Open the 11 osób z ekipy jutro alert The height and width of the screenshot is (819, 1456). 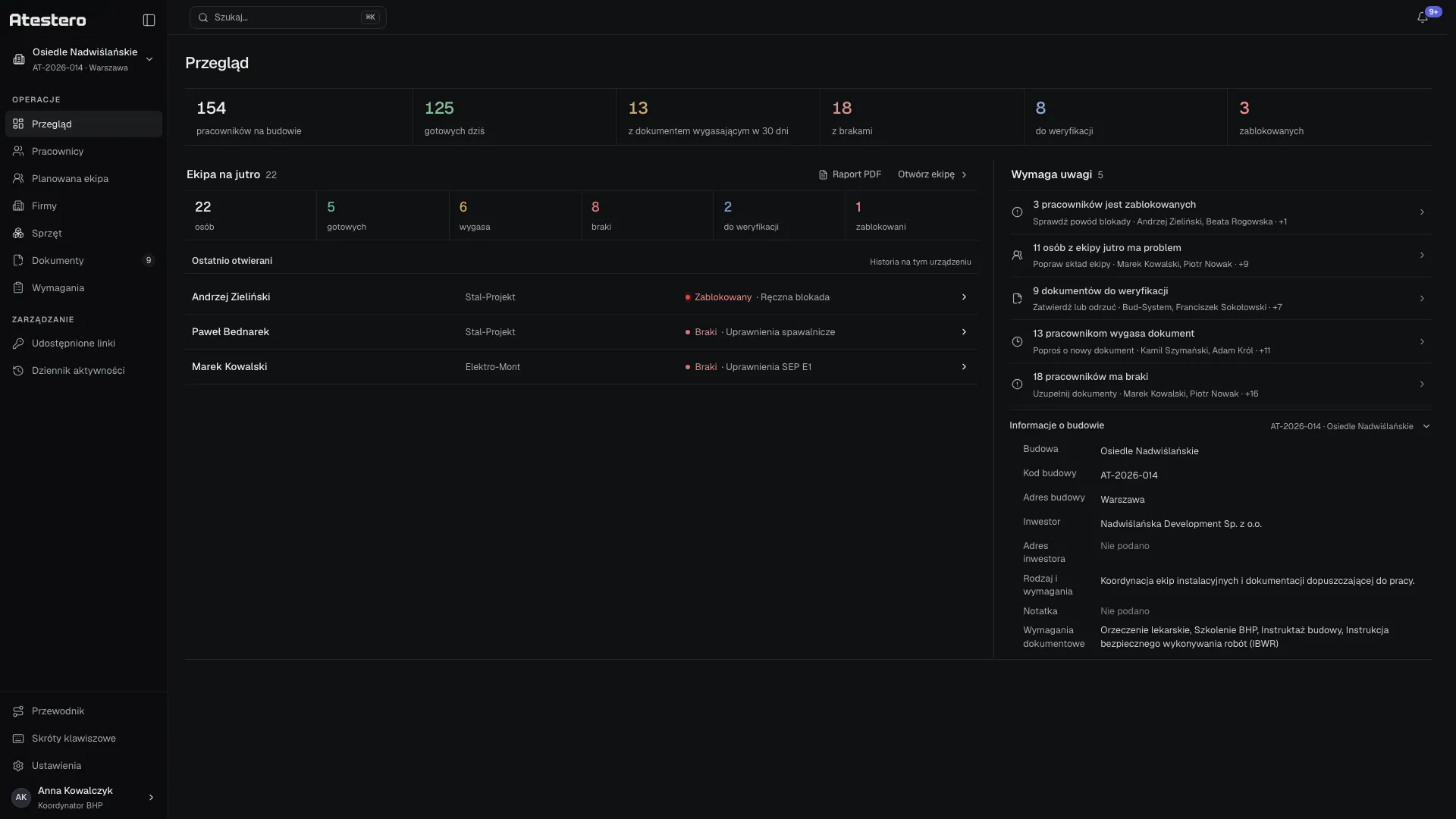click(x=1220, y=256)
